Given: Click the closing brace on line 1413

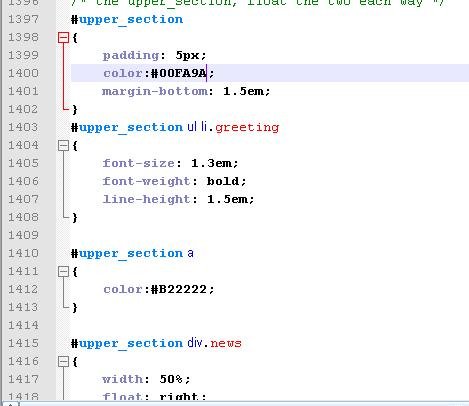Looking at the screenshot, I should [x=75, y=307].
